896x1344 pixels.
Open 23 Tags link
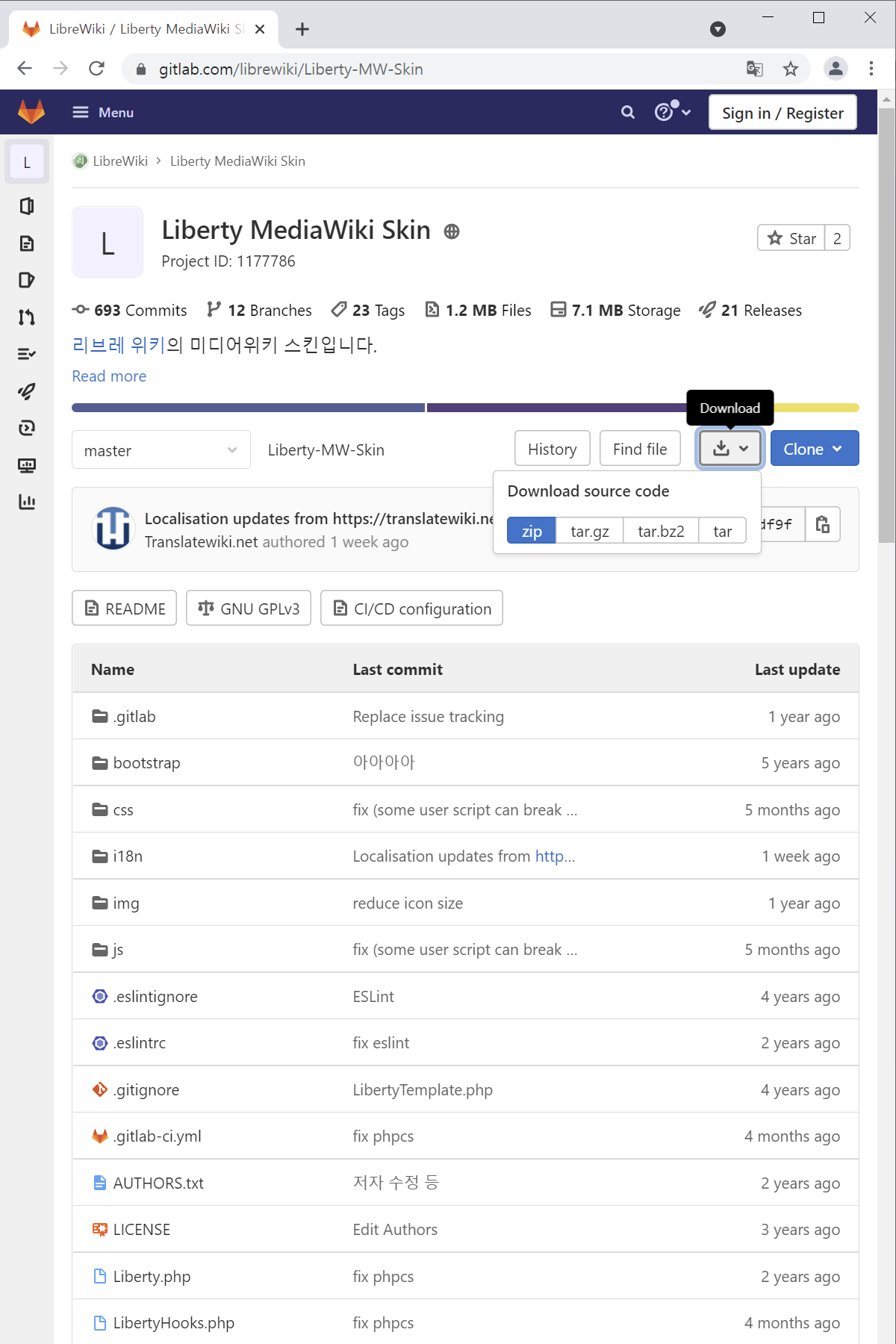click(x=368, y=311)
